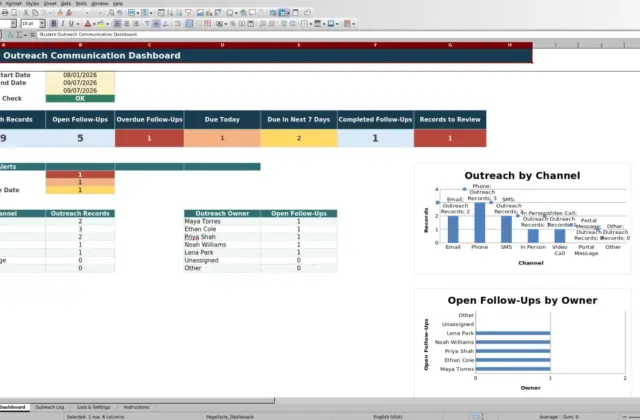Select the Clone Formatting paintbrush tool
Screen dimensions: 640x420
(60, 13)
